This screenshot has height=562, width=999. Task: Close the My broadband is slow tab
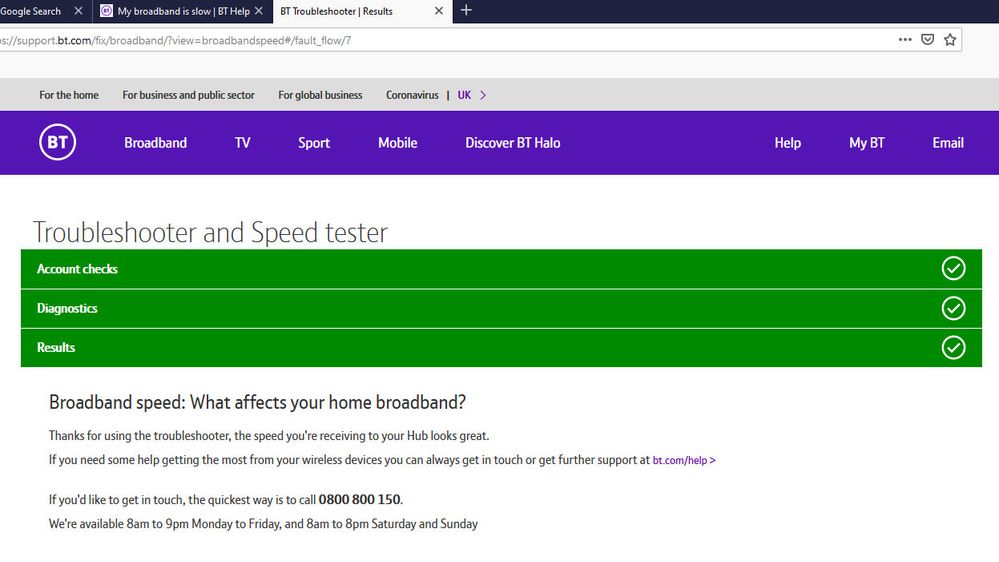point(259,11)
